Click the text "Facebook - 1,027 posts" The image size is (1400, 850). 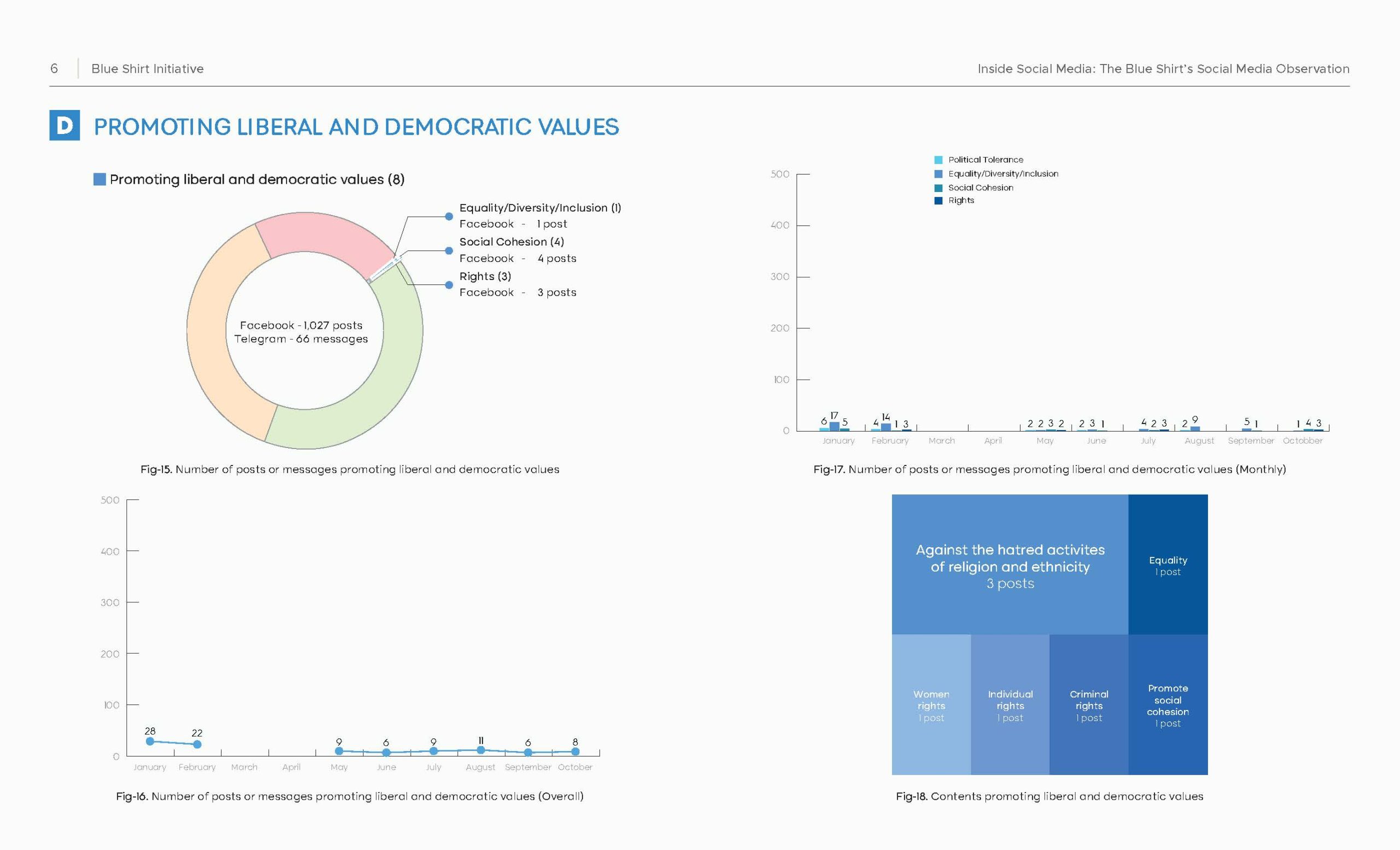(301, 325)
